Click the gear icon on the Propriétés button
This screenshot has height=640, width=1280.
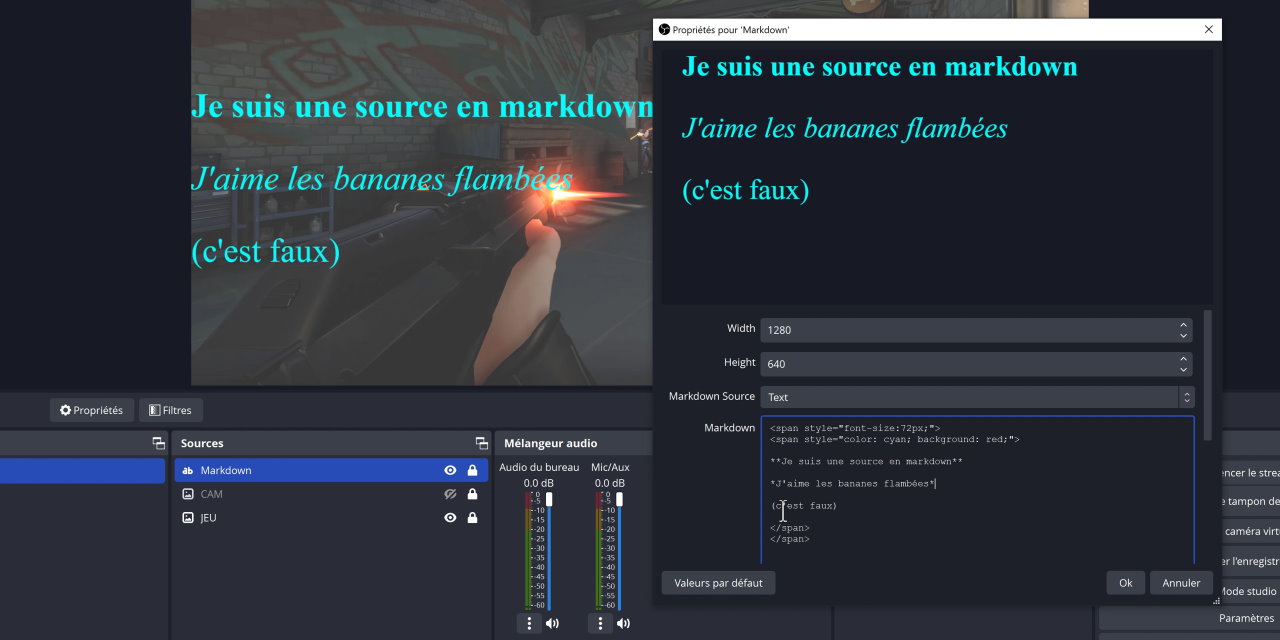click(64, 409)
